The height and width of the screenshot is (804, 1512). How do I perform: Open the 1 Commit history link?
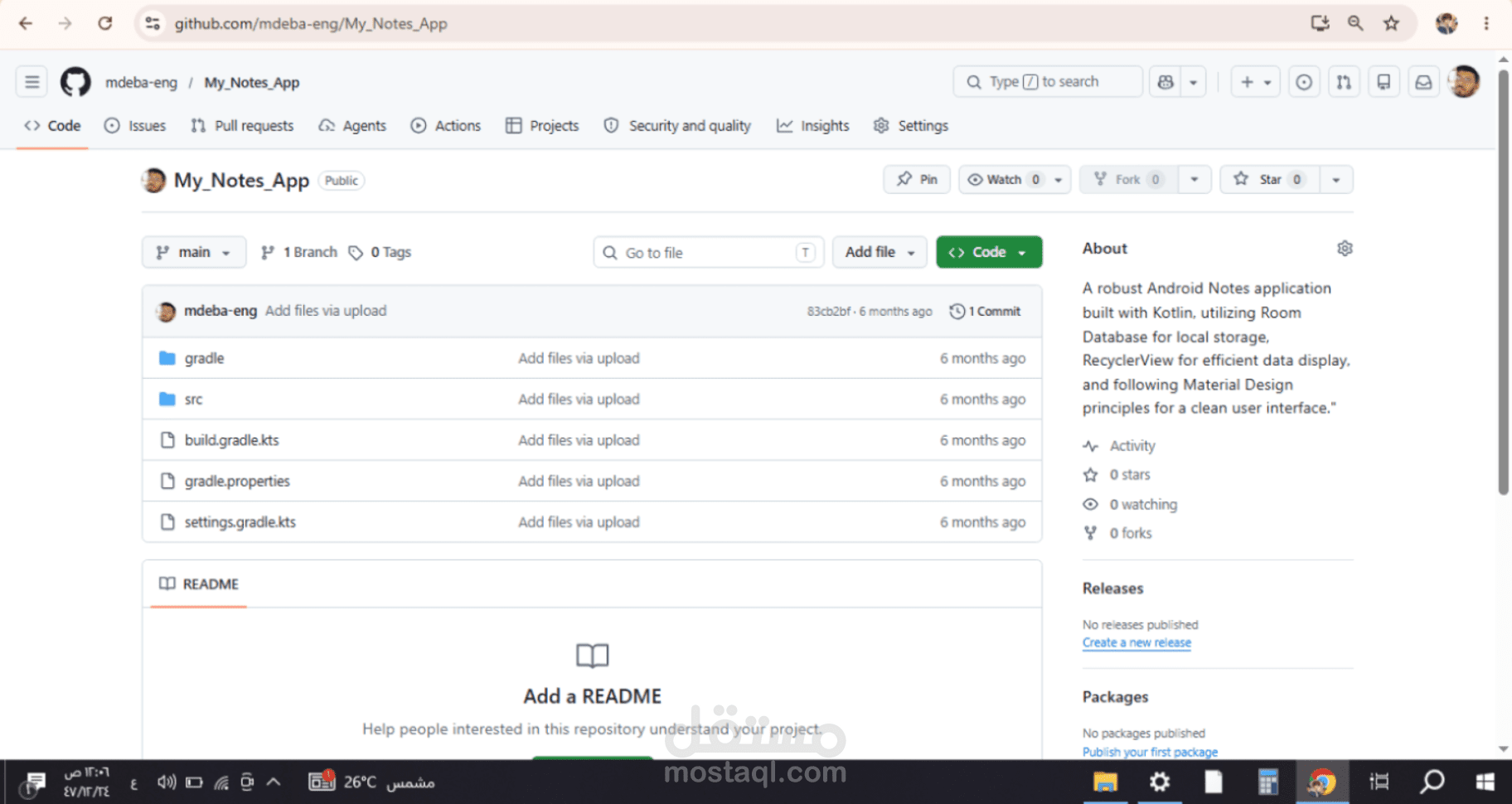tap(986, 312)
